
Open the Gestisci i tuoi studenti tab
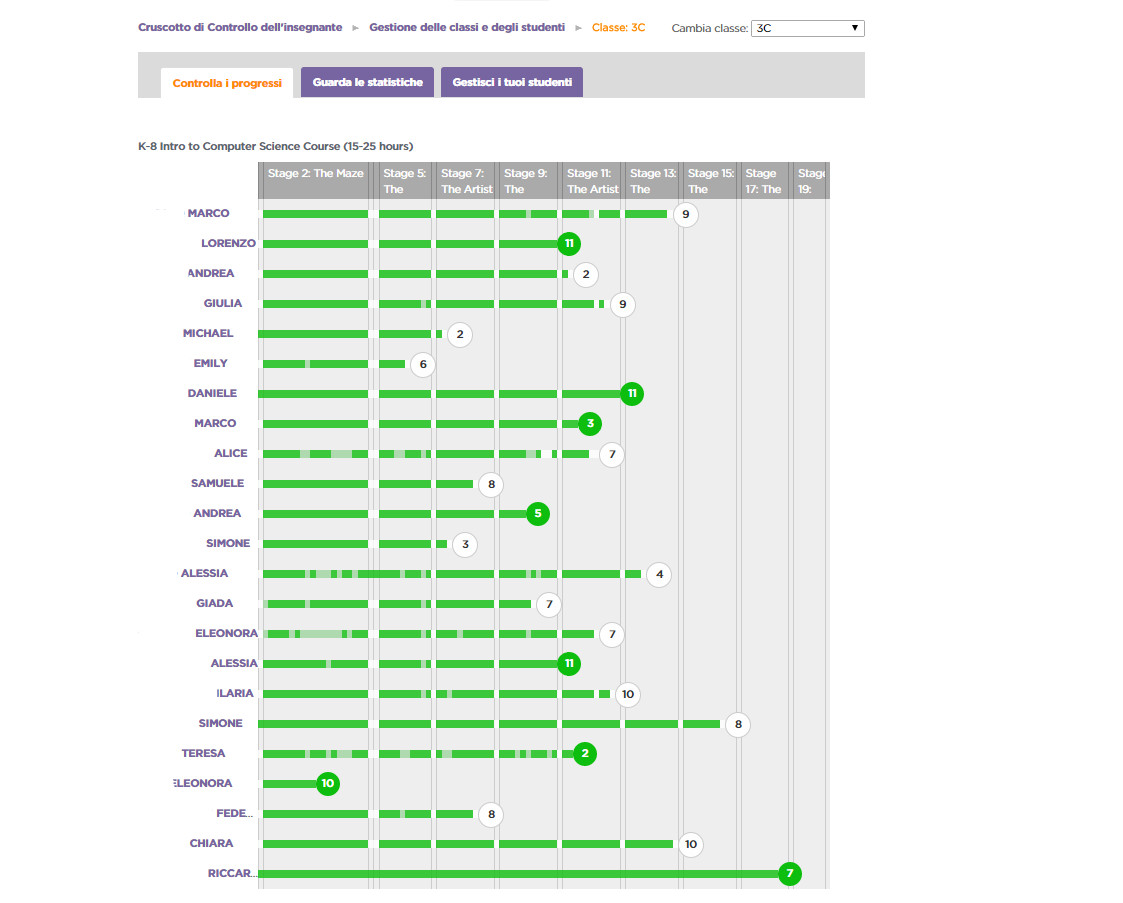click(x=511, y=83)
